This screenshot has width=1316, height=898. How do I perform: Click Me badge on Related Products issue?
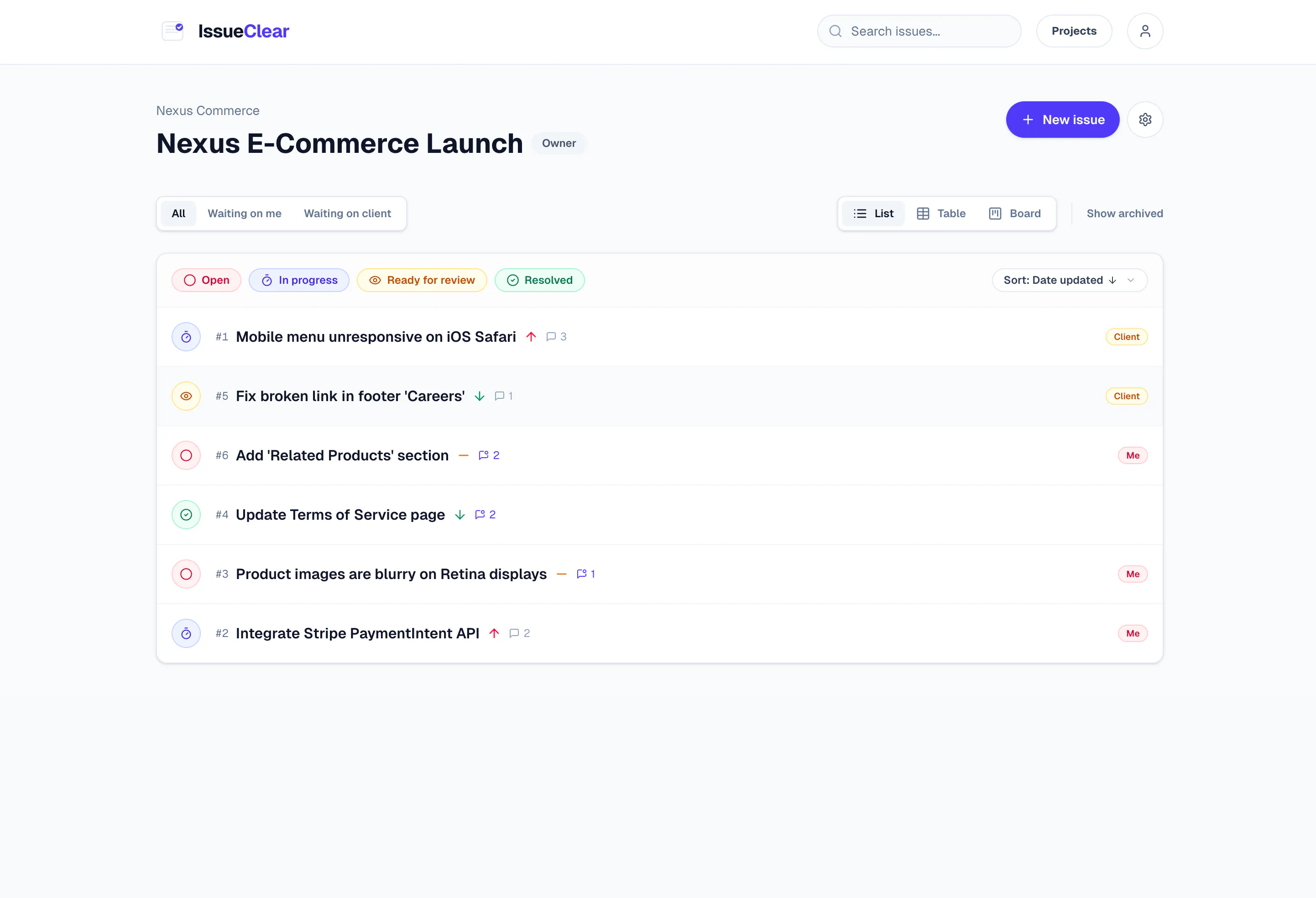pos(1132,455)
